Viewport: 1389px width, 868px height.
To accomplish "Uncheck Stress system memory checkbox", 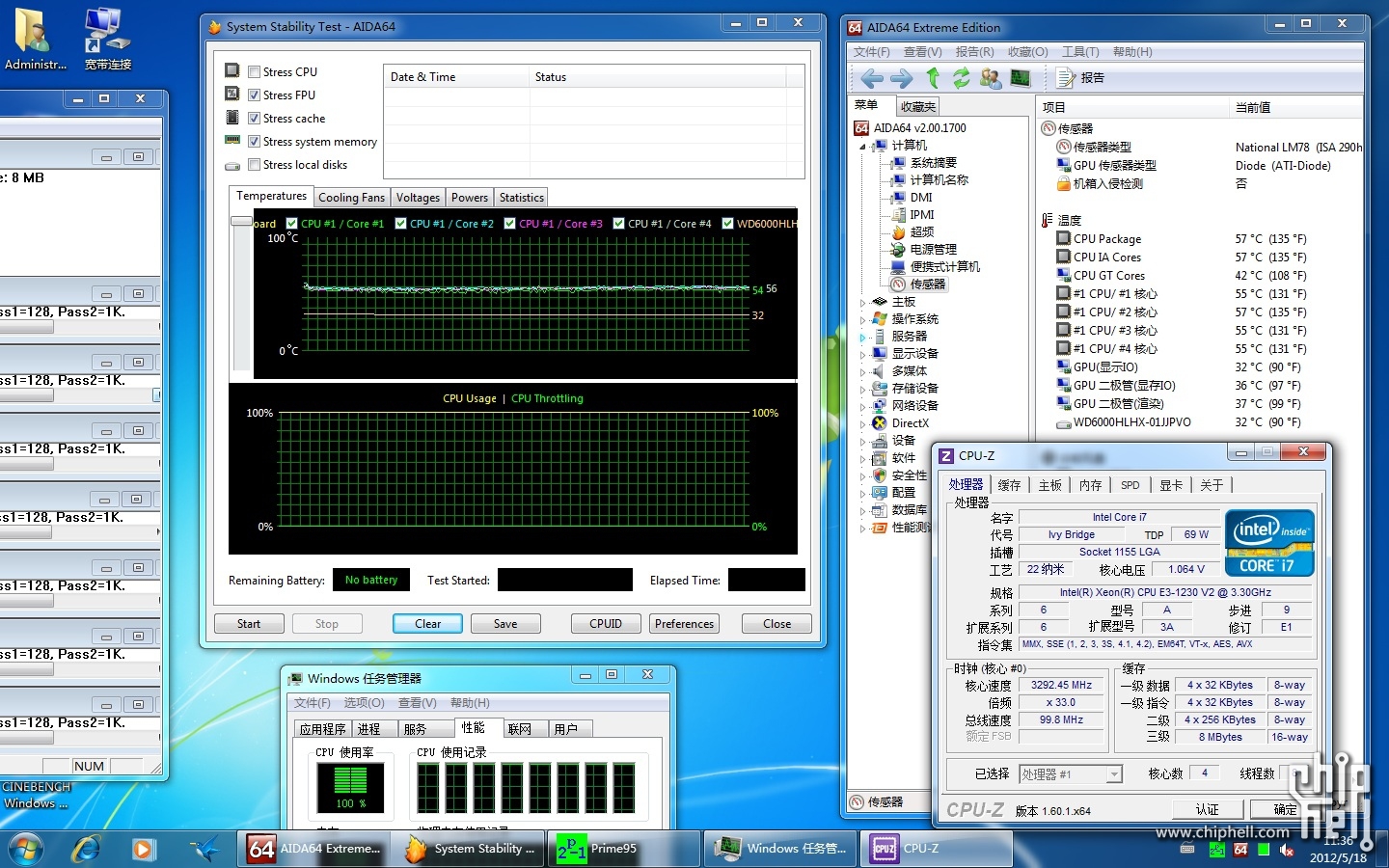I will coord(255,142).
